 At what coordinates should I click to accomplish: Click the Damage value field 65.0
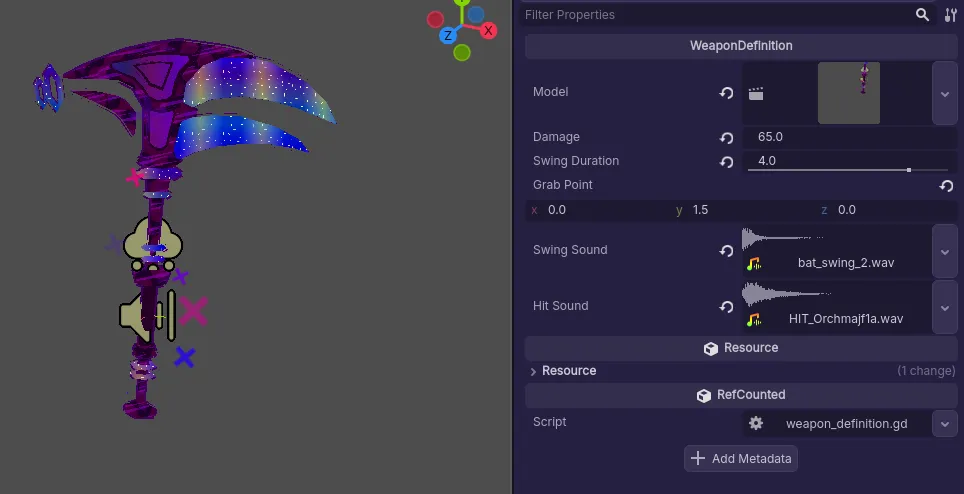tap(849, 137)
